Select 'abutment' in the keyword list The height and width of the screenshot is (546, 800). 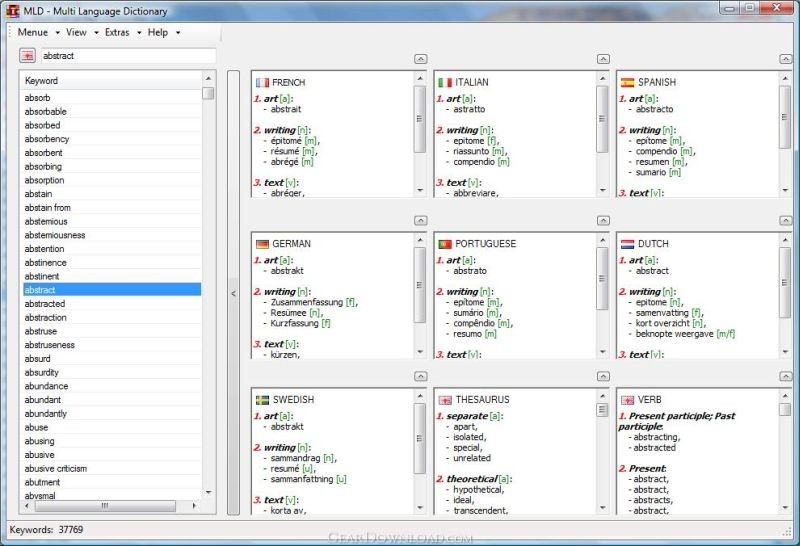(x=112, y=482)
